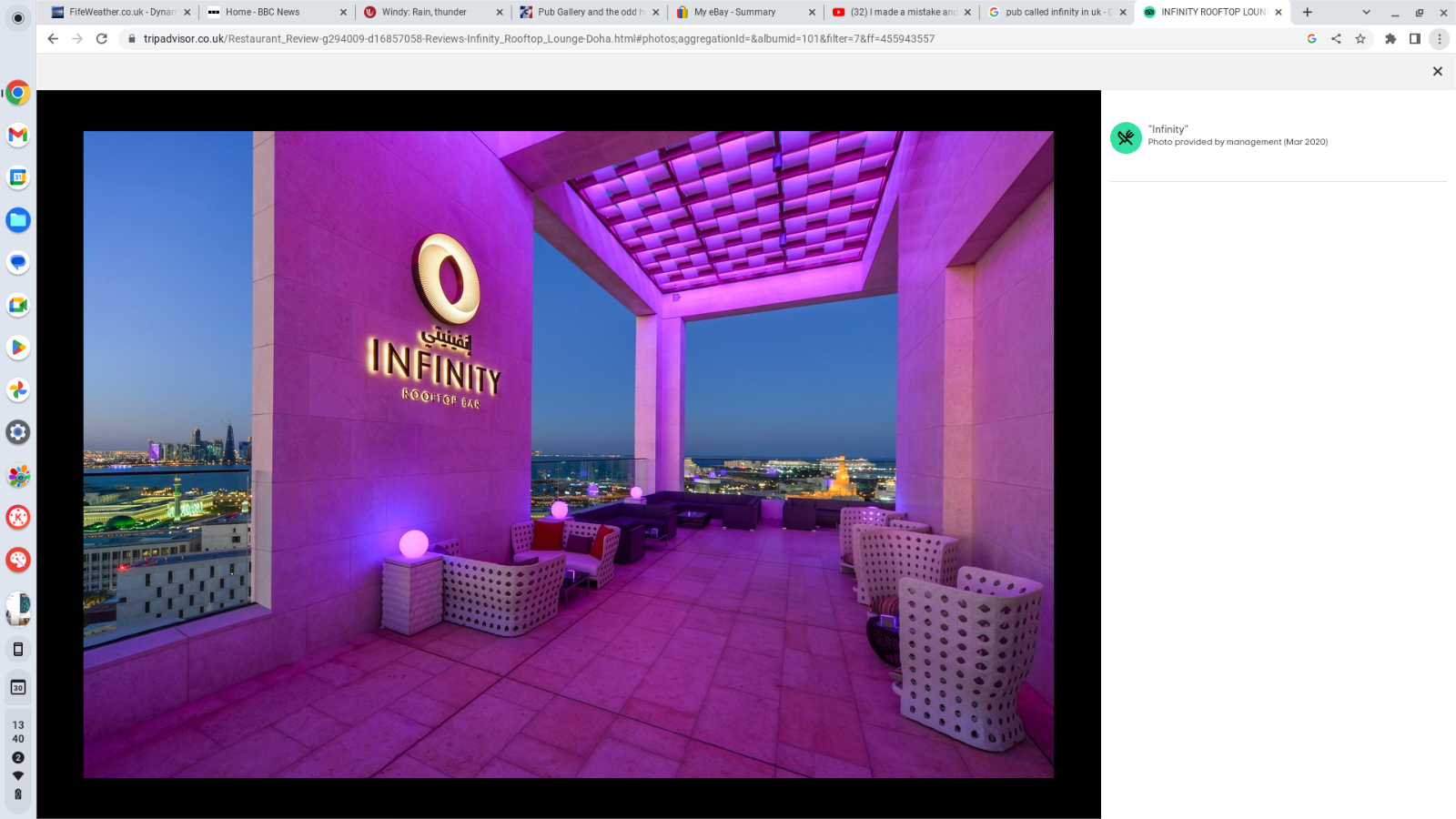Open the Settings gear on the shelf
This screenshot has width=1456, height=819.
18,432
